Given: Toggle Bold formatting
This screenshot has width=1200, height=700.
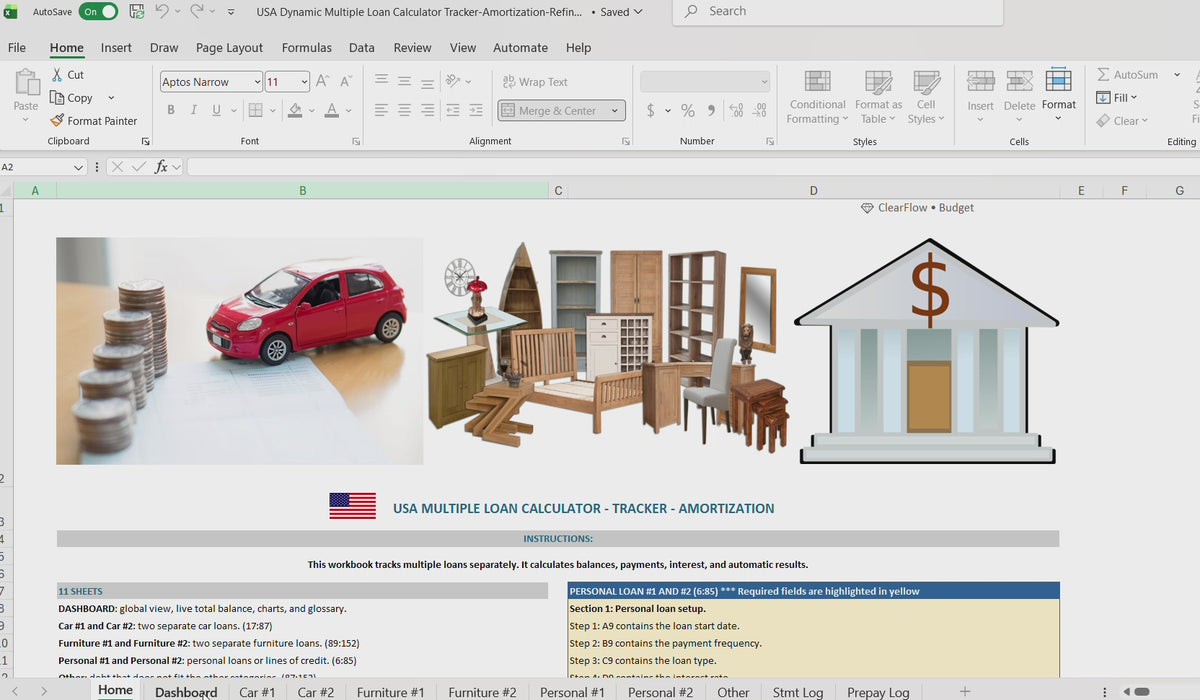Looking at the screenshot, I should (171, 110).
